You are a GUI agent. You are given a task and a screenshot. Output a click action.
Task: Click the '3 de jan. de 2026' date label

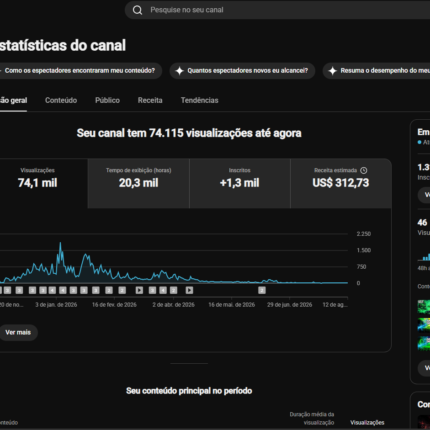56,305
